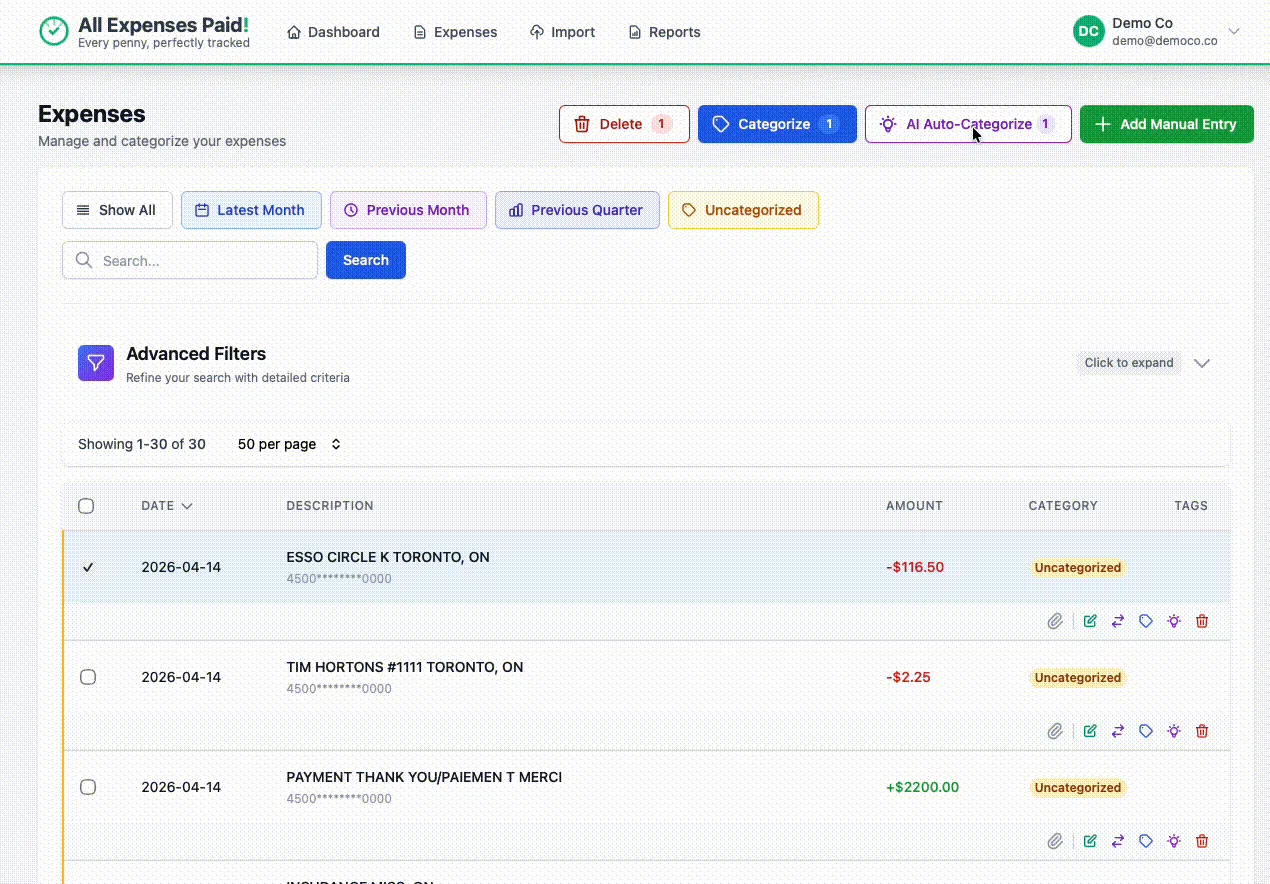Click the TIM HORTONS row Uncategorized badge
The image size is (1270, 884).
click(1078, 677)
